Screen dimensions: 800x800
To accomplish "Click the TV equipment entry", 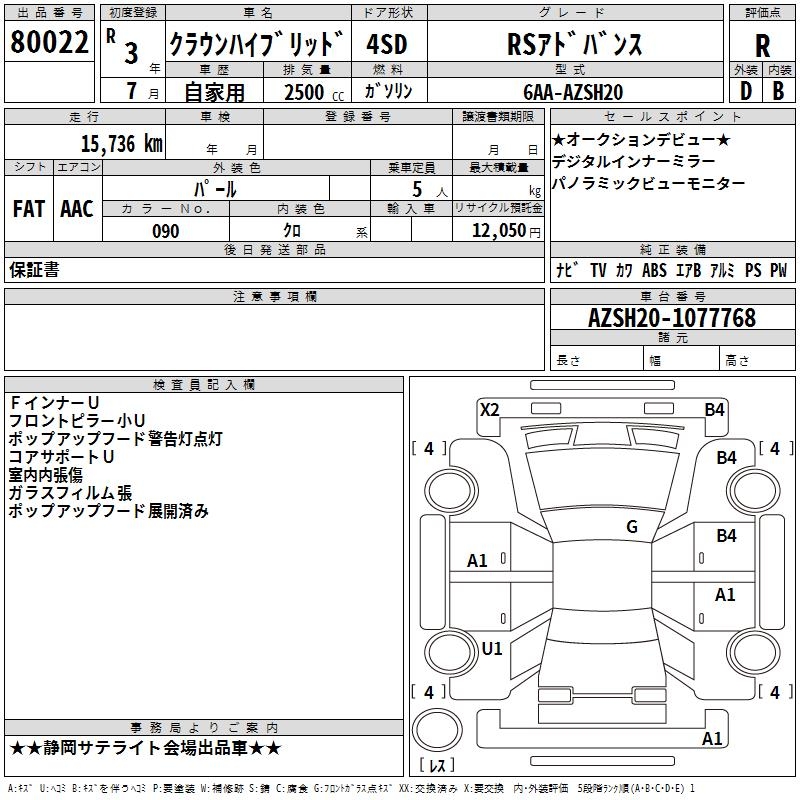I will [x=598, y=270].
